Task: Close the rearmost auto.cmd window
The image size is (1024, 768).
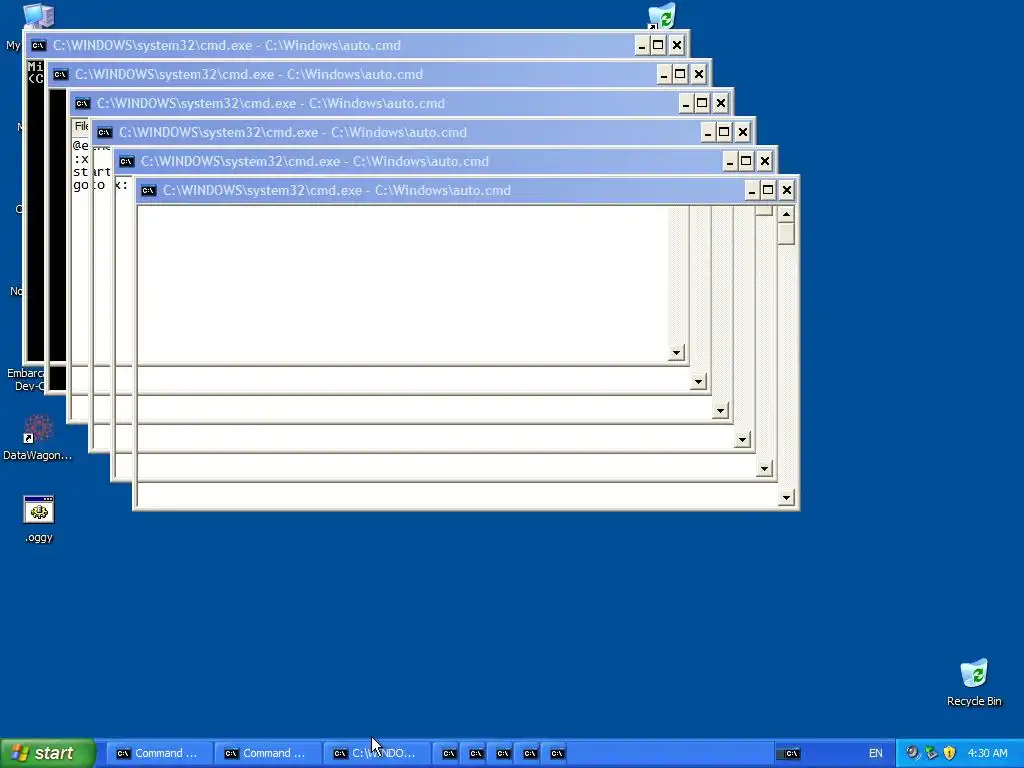Action: click(x=677, y=45)
